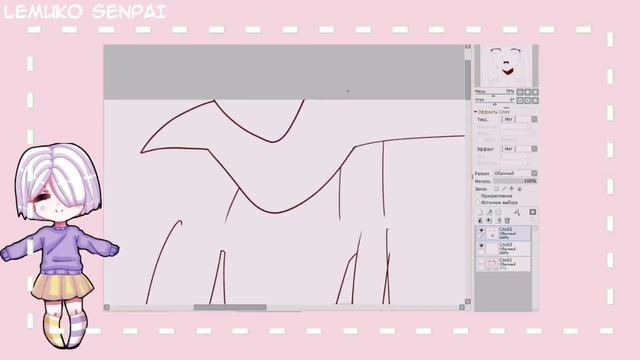Click the 'Эффект' value field 'Нет'
Viewport: 640px width, 360px height.
pyautogui.click(x=516, y=149)
